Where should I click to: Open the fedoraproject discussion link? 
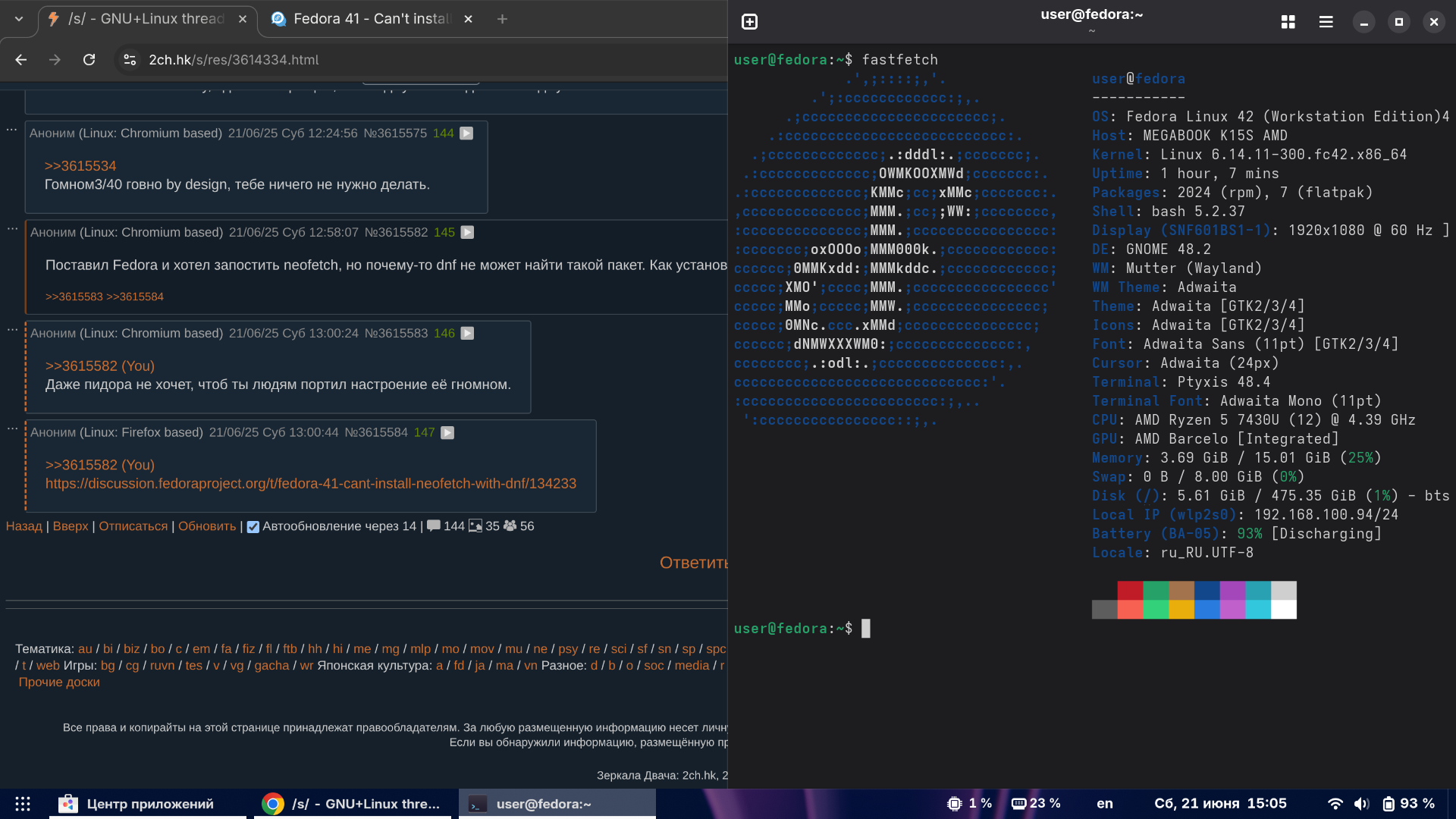(310, 484)
